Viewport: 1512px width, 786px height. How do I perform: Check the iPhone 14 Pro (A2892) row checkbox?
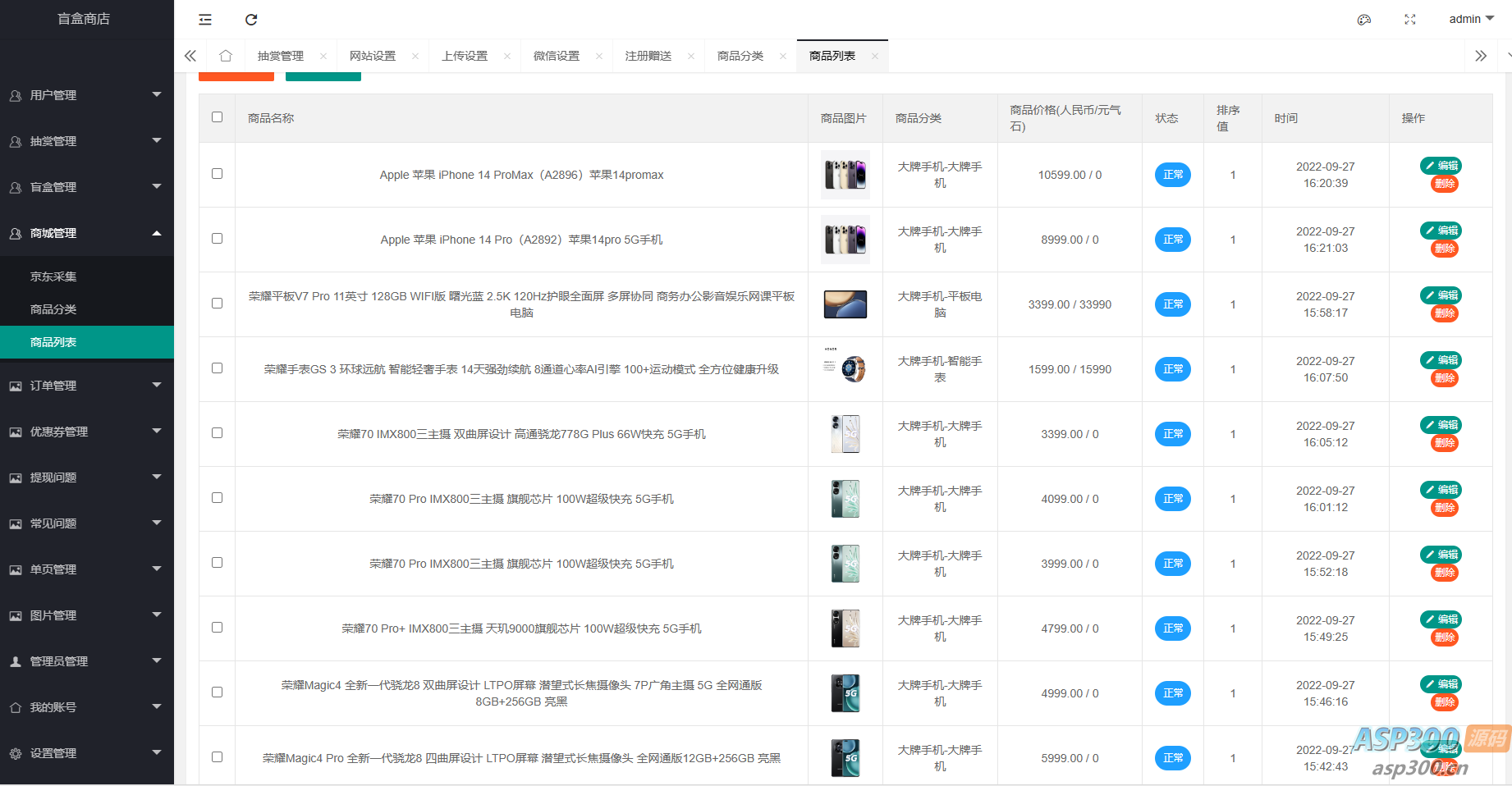point(218,239)
